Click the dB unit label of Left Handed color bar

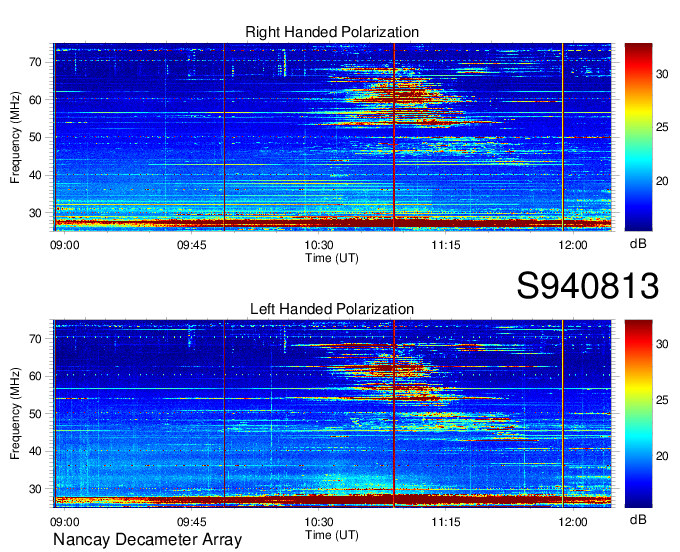pos(638,520)
